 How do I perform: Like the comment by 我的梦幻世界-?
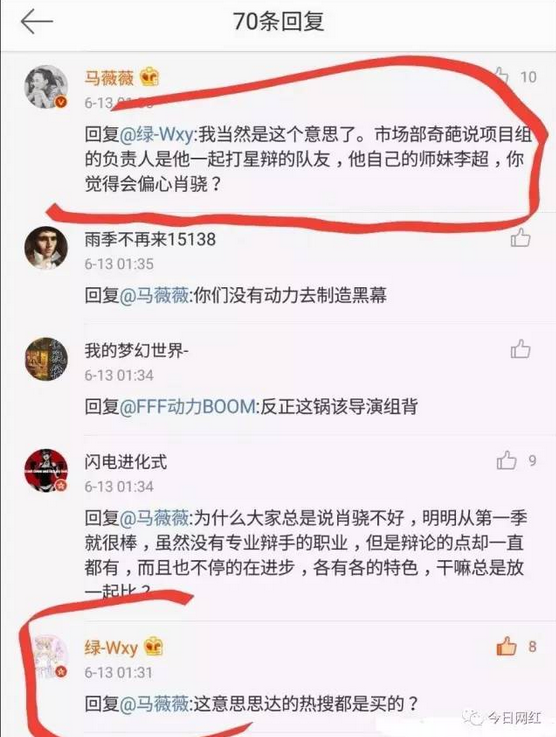point(521,349)
